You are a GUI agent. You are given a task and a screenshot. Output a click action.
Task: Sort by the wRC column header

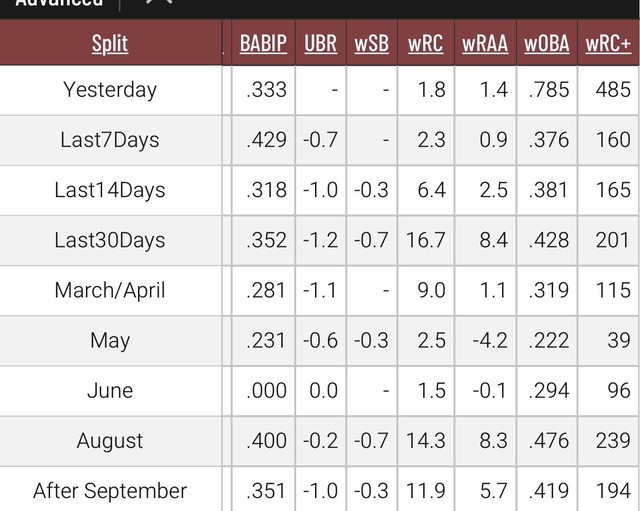click(x=425, y=43)
